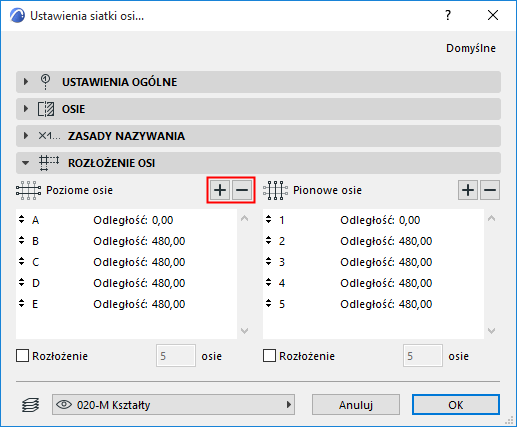Collapse the ROZŁOŻENIE OSI panel
Screen dimensions: 517x427
(x=25, y=163)
